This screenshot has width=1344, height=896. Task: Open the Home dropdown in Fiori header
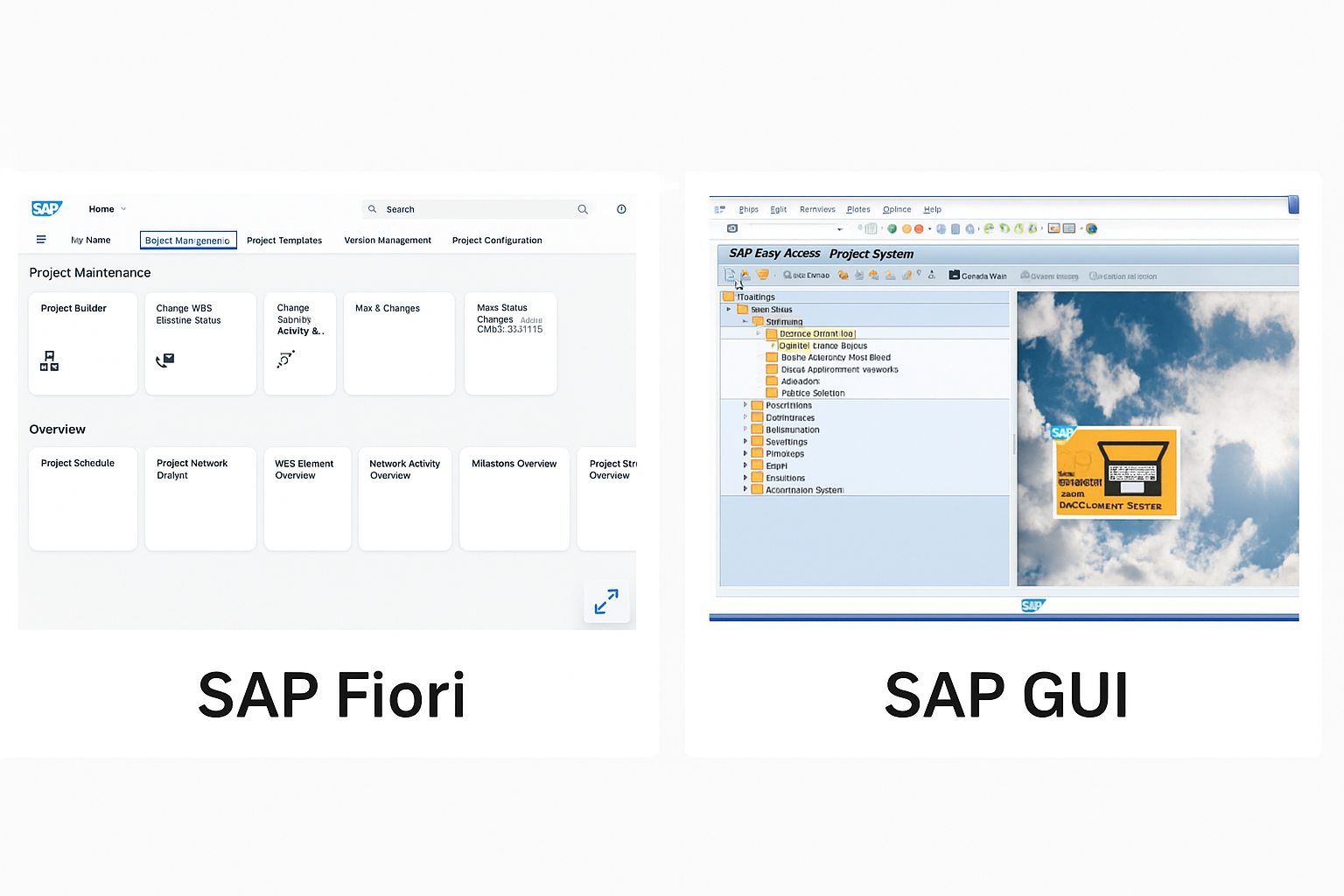pyautogui.click(x=106, y=208)
